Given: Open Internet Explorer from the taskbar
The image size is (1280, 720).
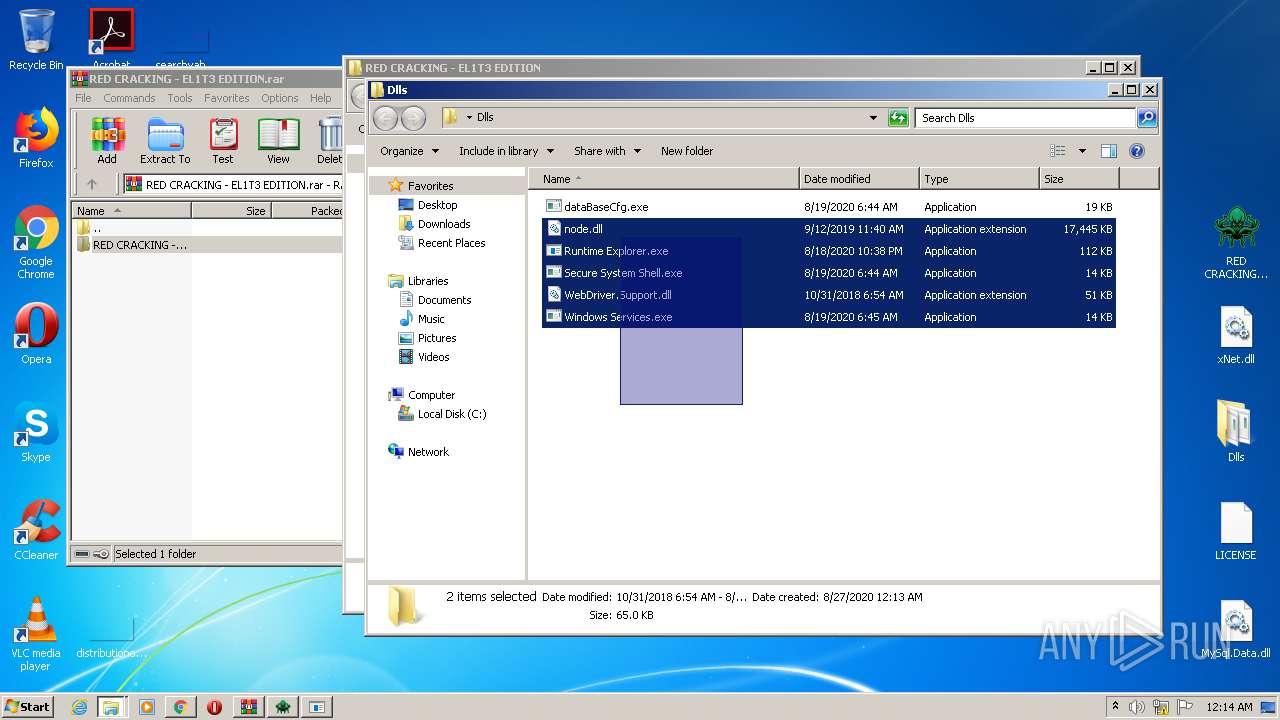Looking at the screenshot, I should (x=79, y=707).
